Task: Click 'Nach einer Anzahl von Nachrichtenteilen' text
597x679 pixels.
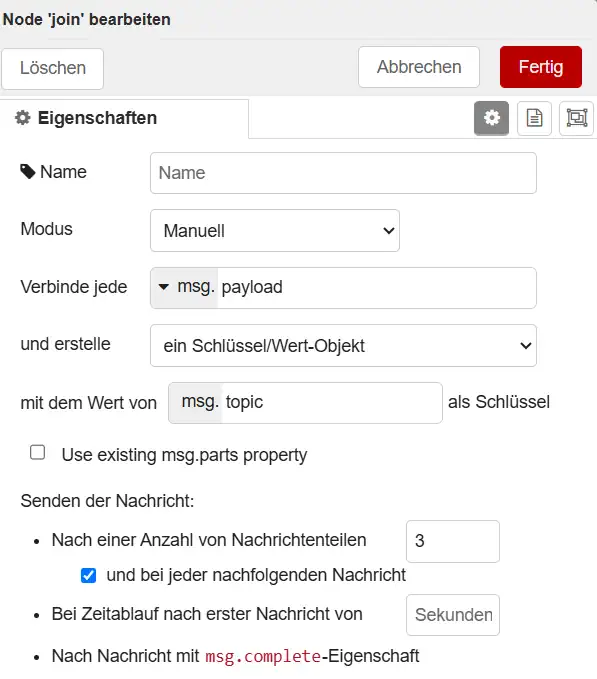Action: click(209, 540)
